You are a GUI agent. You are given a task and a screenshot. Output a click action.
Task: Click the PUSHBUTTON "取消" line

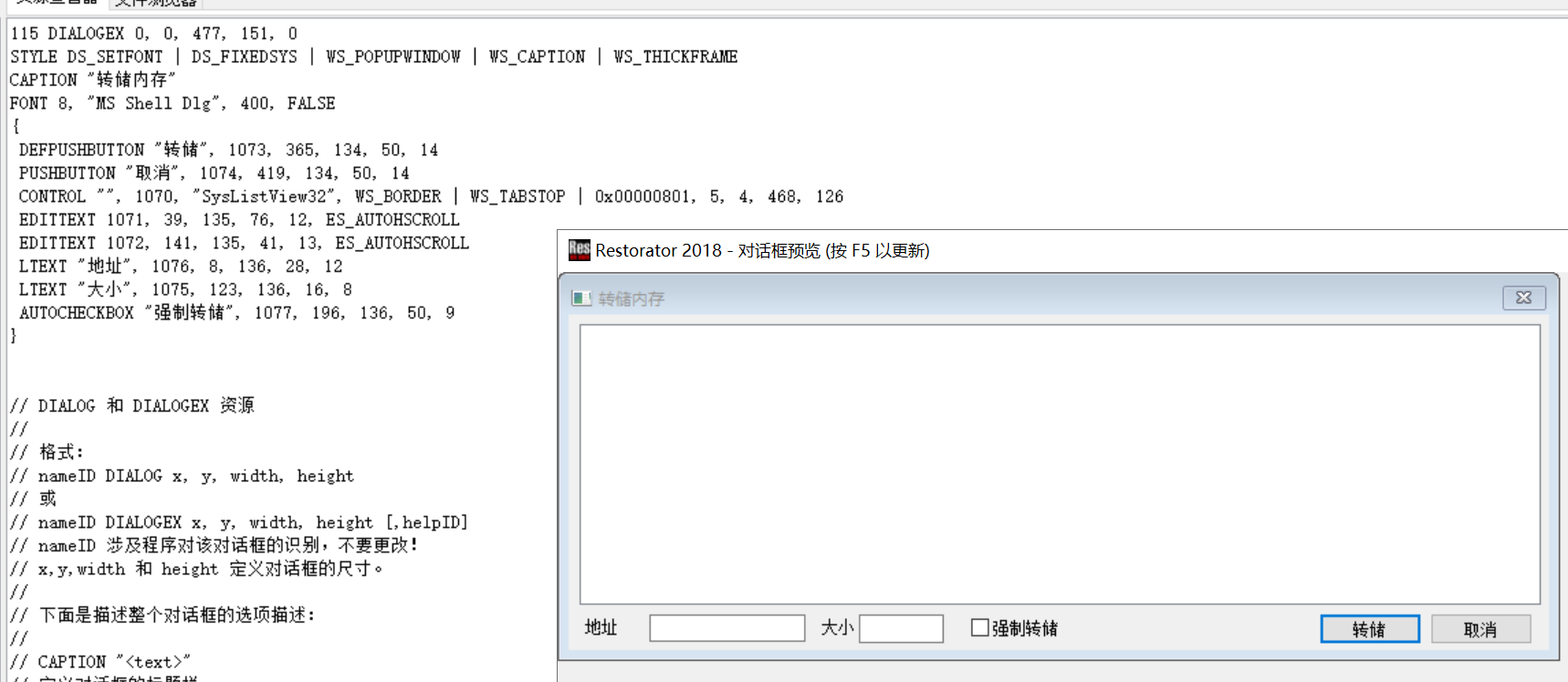tap(214, 173)
